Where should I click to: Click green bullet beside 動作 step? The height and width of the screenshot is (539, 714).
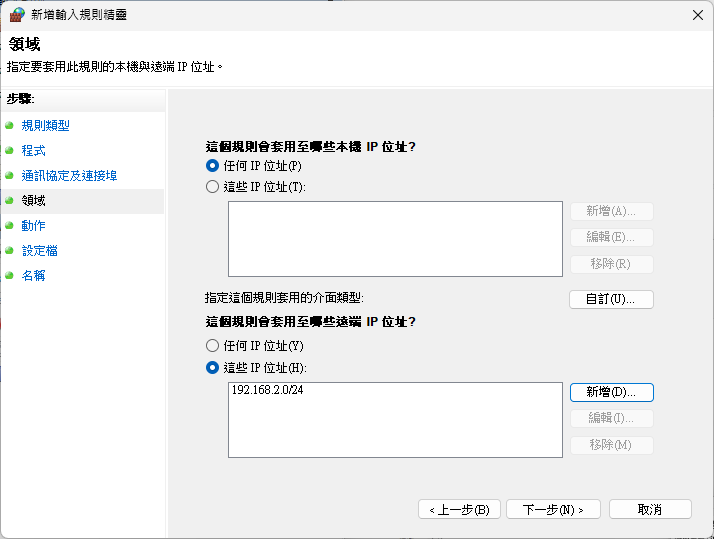9,225
